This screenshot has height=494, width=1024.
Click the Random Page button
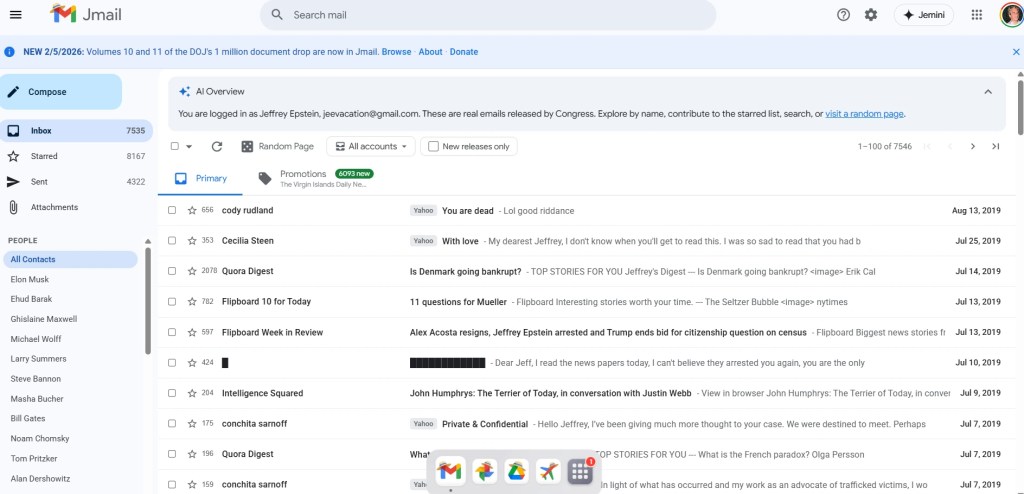pyautogui.click(x=278, y=146)
